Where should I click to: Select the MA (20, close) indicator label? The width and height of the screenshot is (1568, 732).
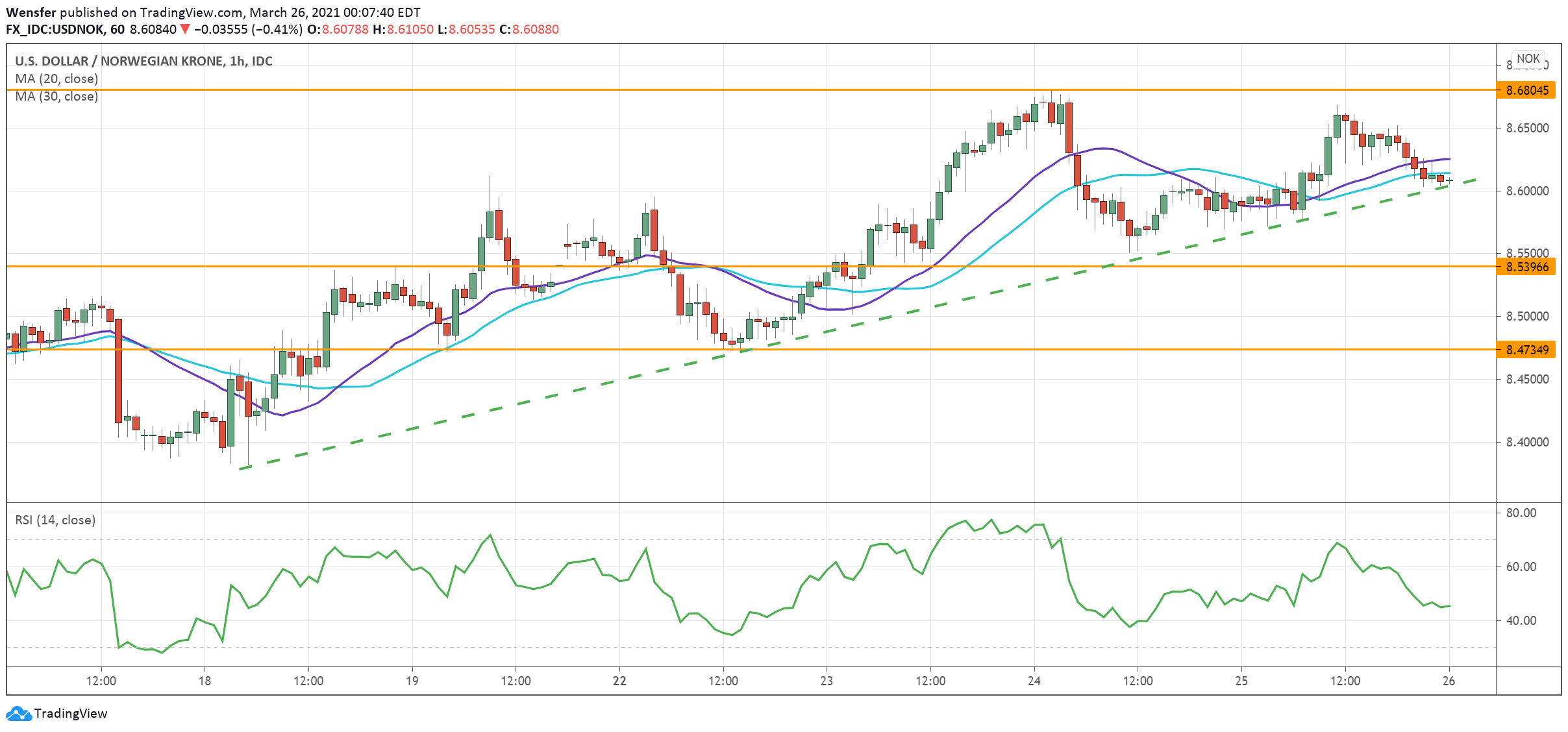[x=56, y=79]
